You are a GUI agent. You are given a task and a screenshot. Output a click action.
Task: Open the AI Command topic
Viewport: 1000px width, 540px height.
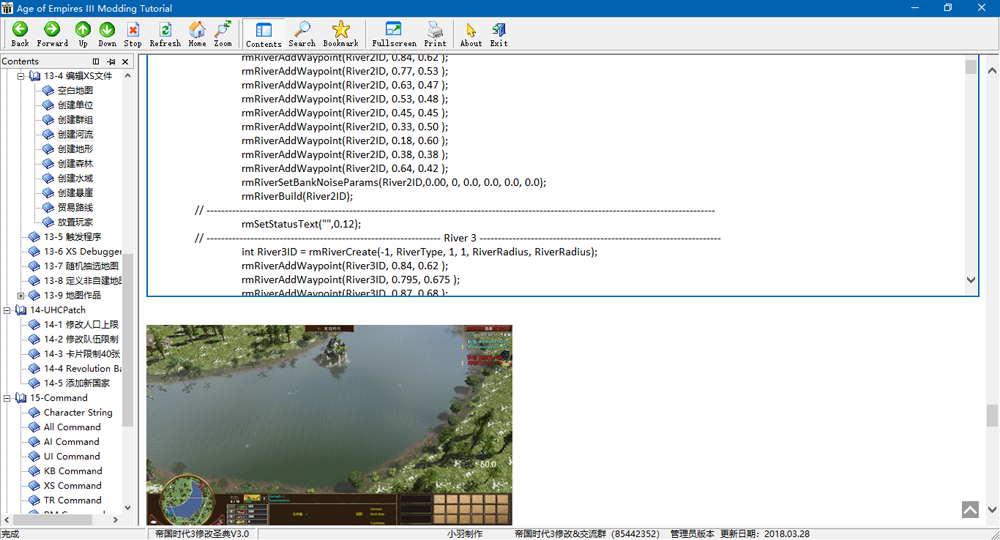tap(71, 442)
